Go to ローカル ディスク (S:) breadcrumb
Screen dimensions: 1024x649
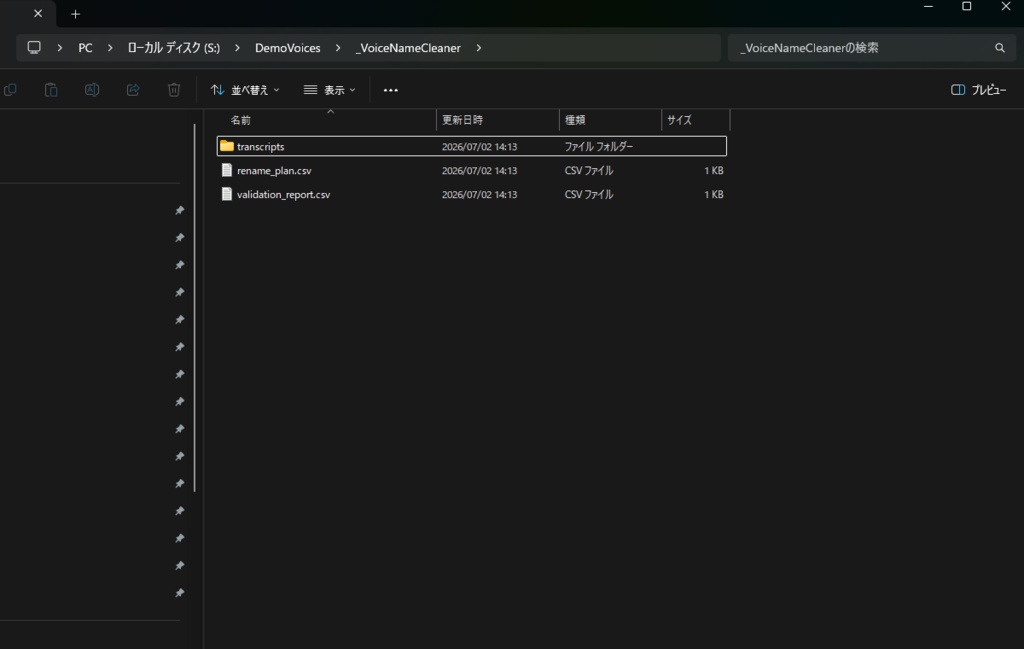(174, 48)
